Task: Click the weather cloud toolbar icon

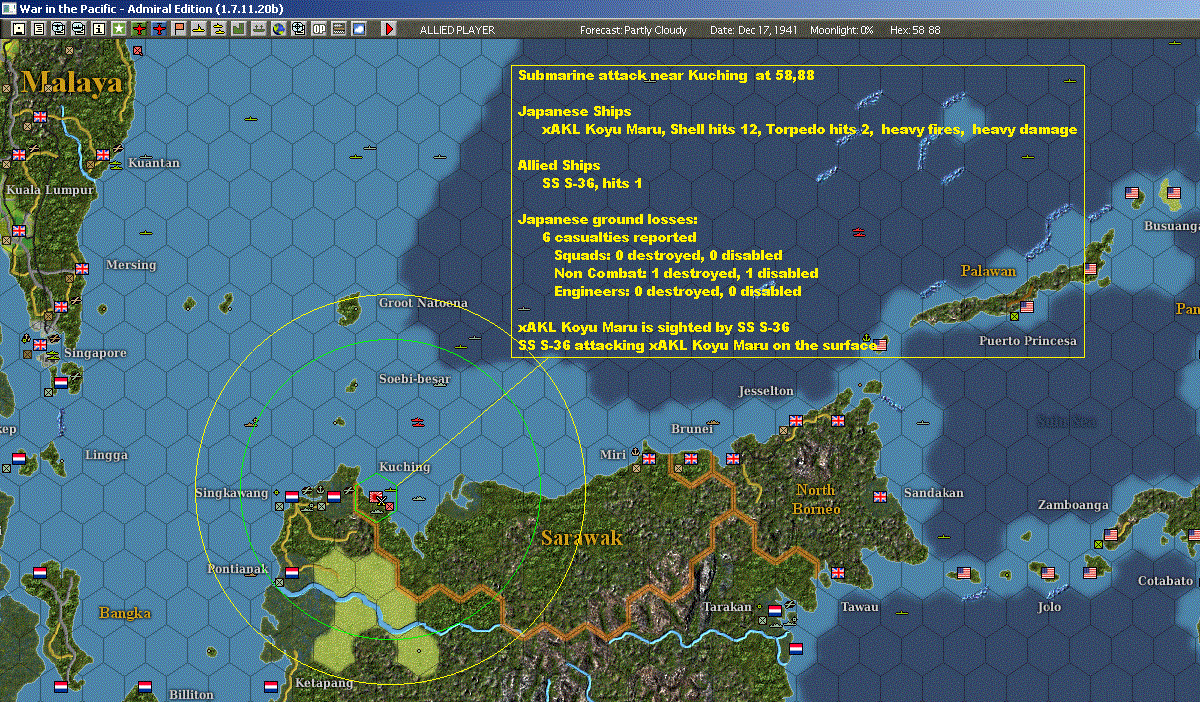Action: pos(358,29)
